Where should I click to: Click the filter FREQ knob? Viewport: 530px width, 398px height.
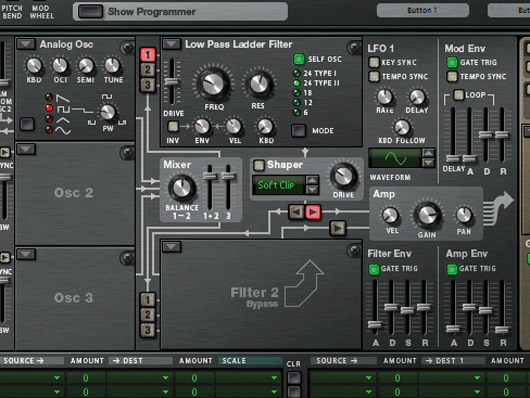pos(213,83)
